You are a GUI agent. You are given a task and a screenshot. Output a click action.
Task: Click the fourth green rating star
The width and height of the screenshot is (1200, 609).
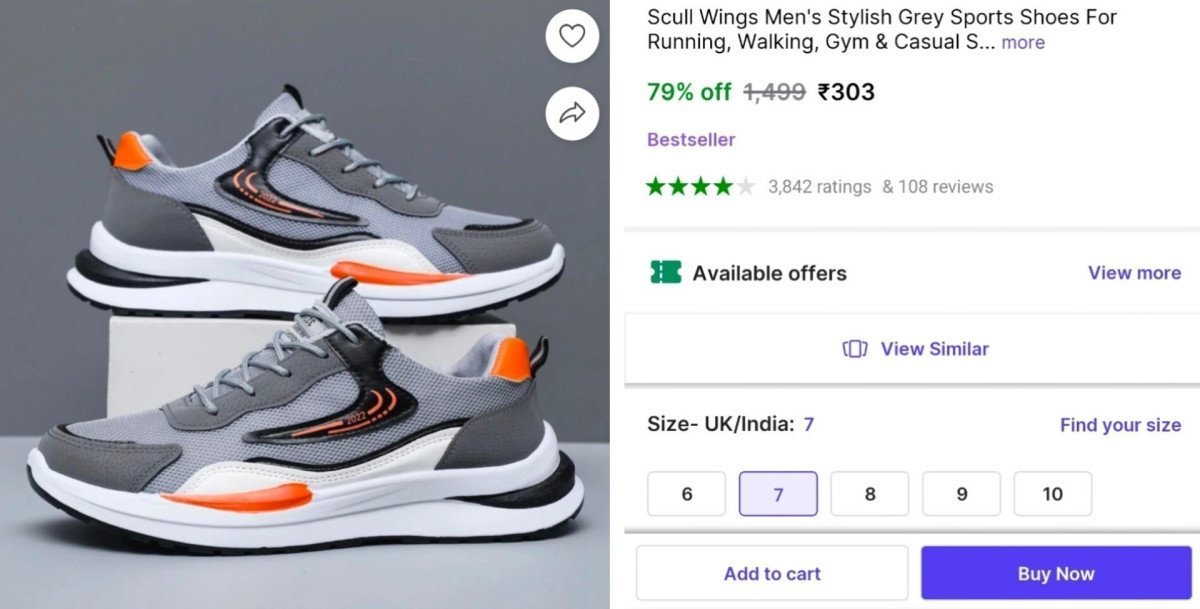[722, 185]
